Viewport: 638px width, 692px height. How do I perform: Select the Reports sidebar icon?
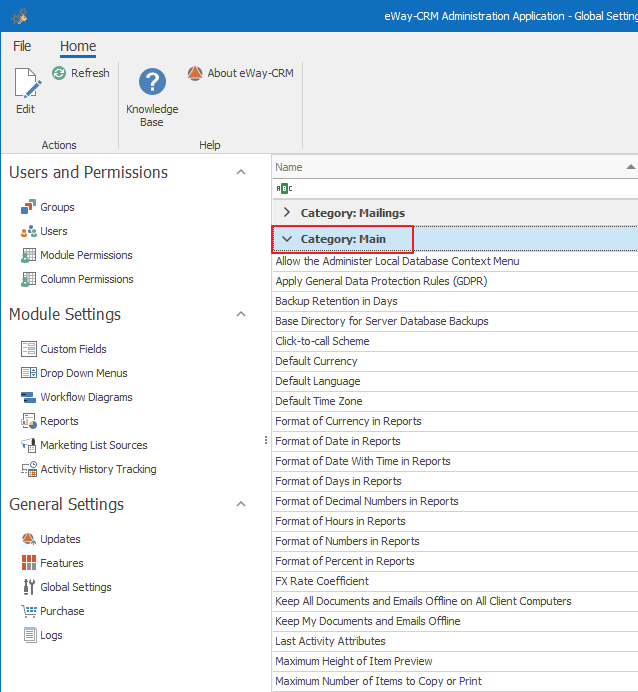[29, 421]
